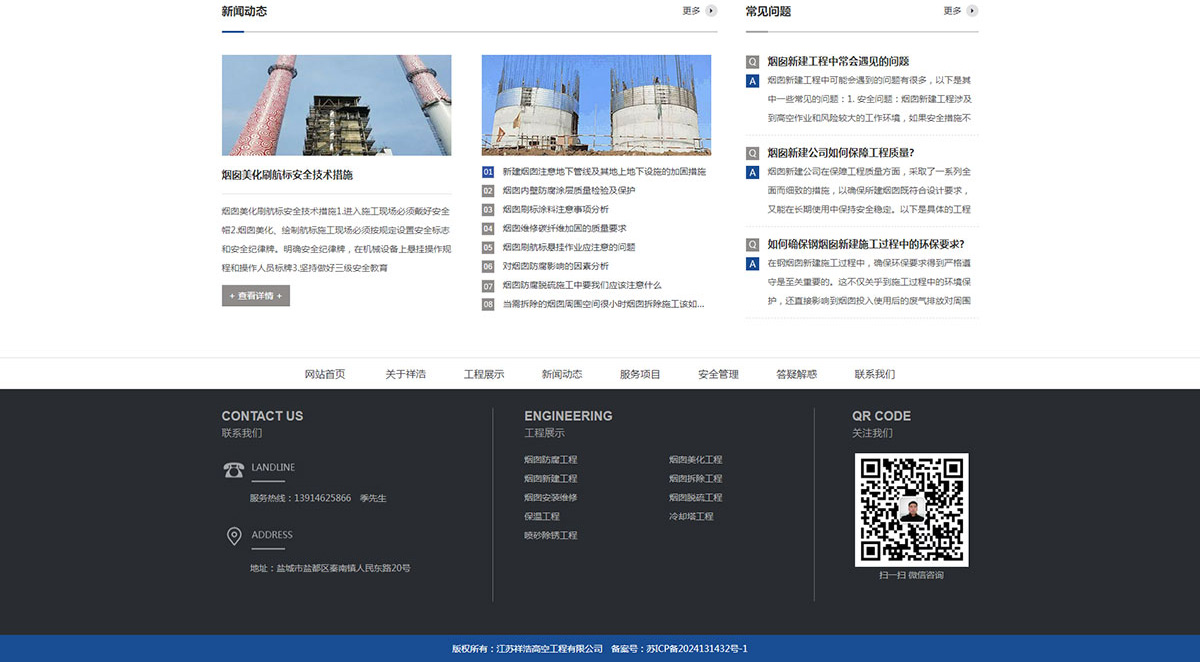Screen dimensions: 1200x662
Task: Open news article 烟囱刷标涂料注意事项分析
Action: [555, 210]
